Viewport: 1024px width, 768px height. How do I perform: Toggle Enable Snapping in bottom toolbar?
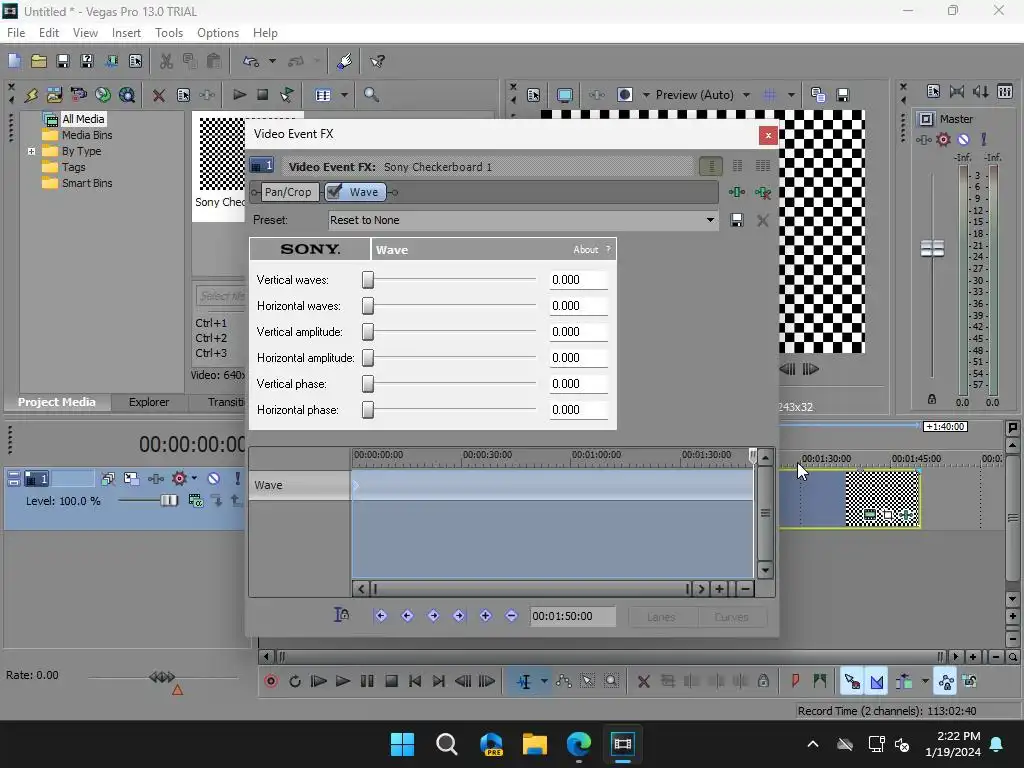coord(852,682)
